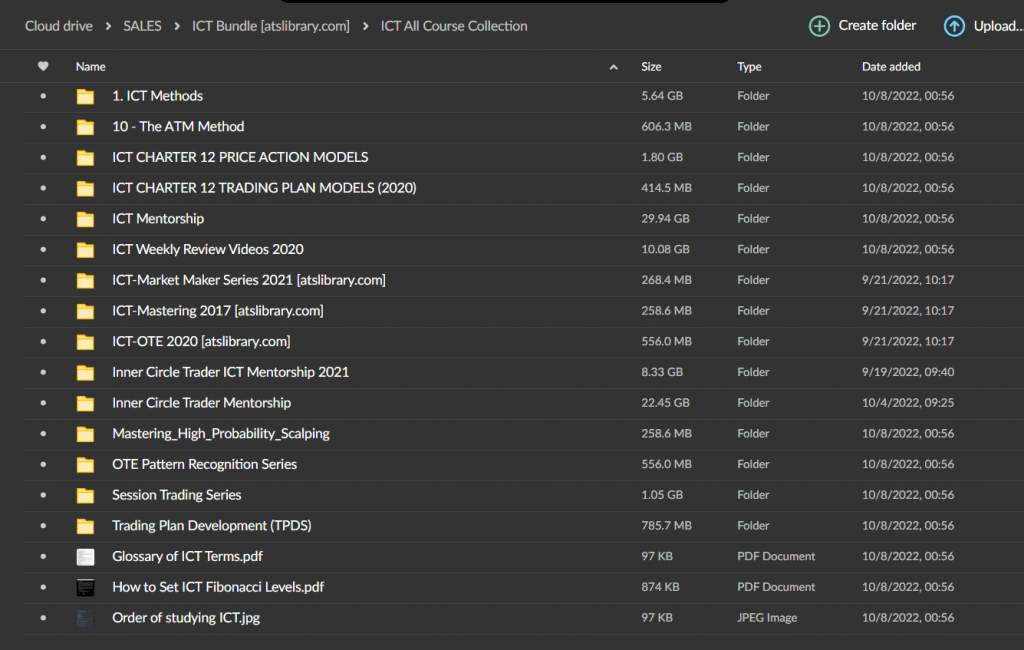Click the PDF icon for 'Glossary of ICT Terms.pdf'
This screenshot has height=650, width=1024.
pyautogui.click(x=85, y=557)
